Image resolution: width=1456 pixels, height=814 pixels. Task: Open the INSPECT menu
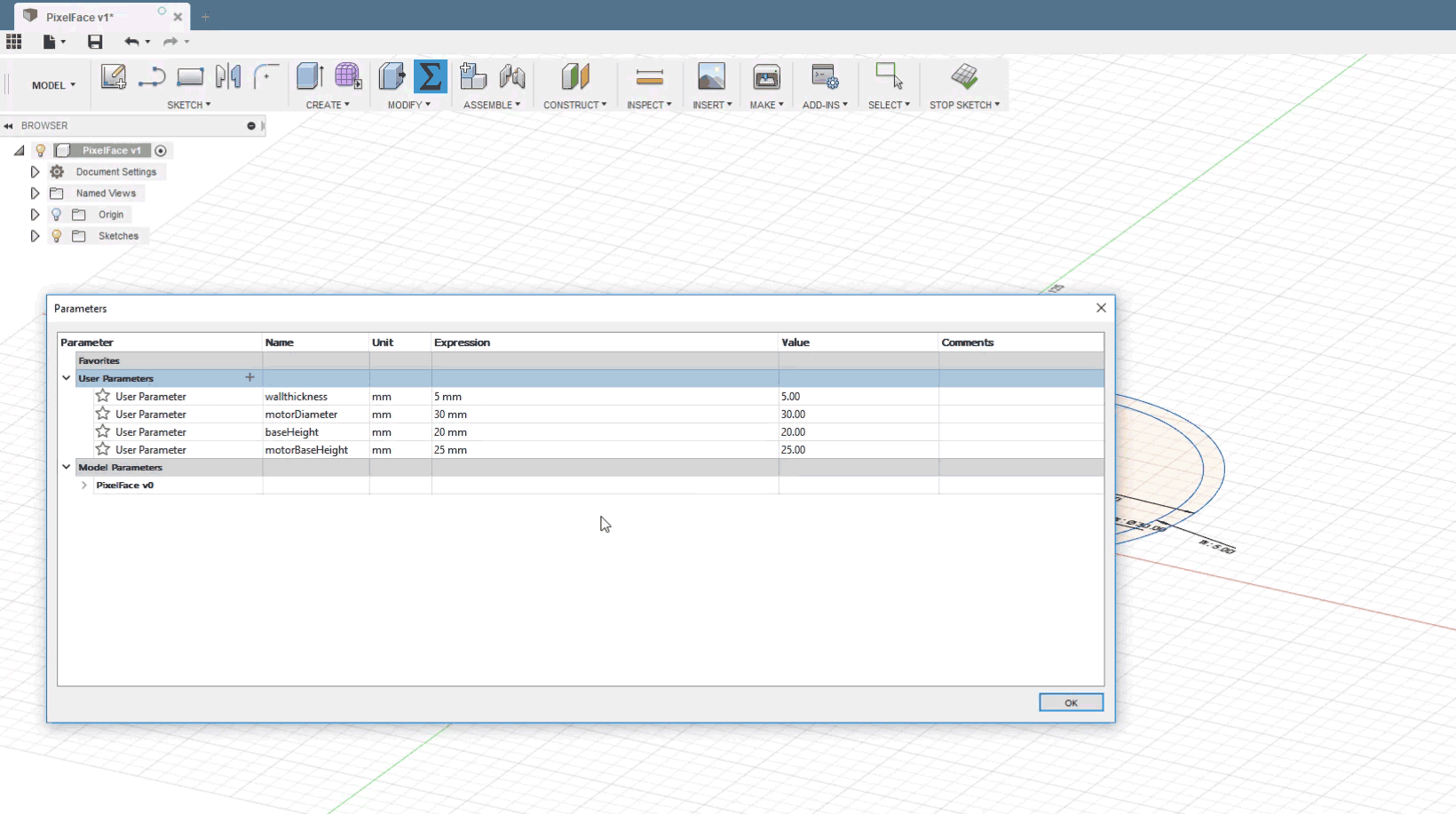(649, 105)
